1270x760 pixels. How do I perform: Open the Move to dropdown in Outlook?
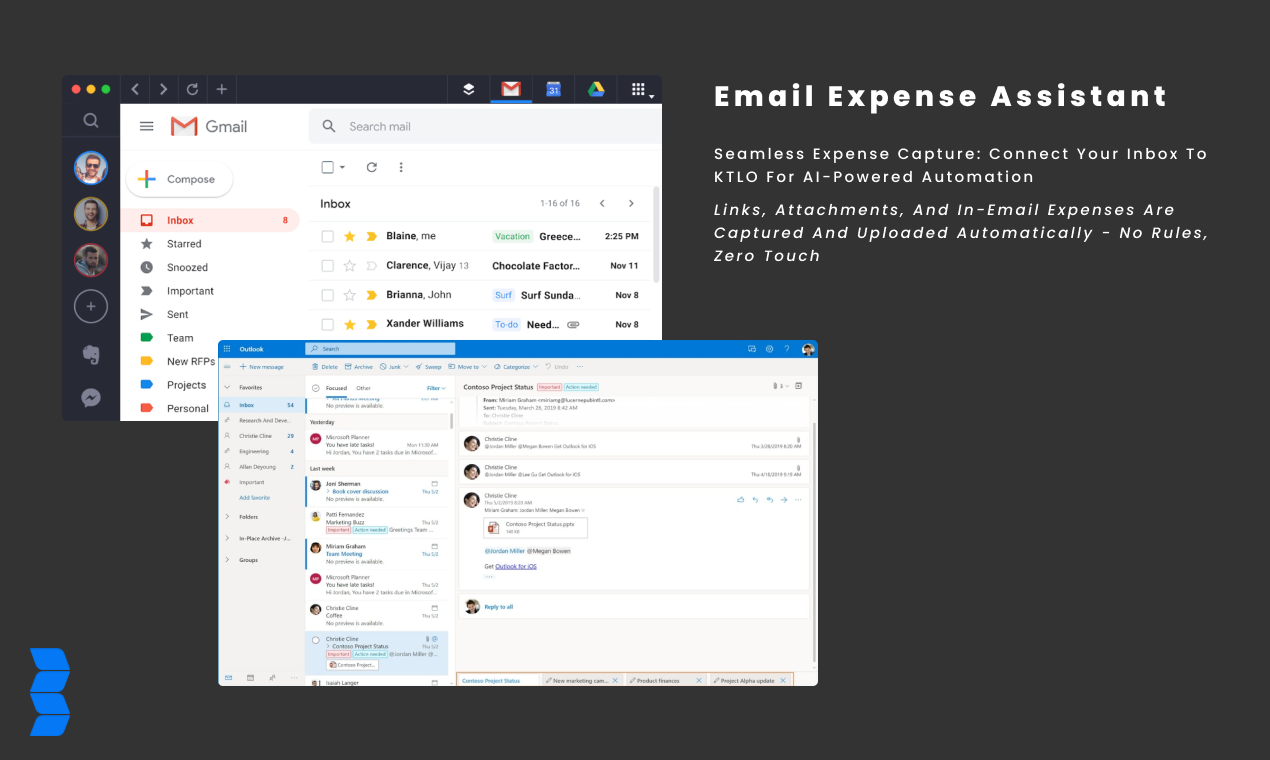467,367
